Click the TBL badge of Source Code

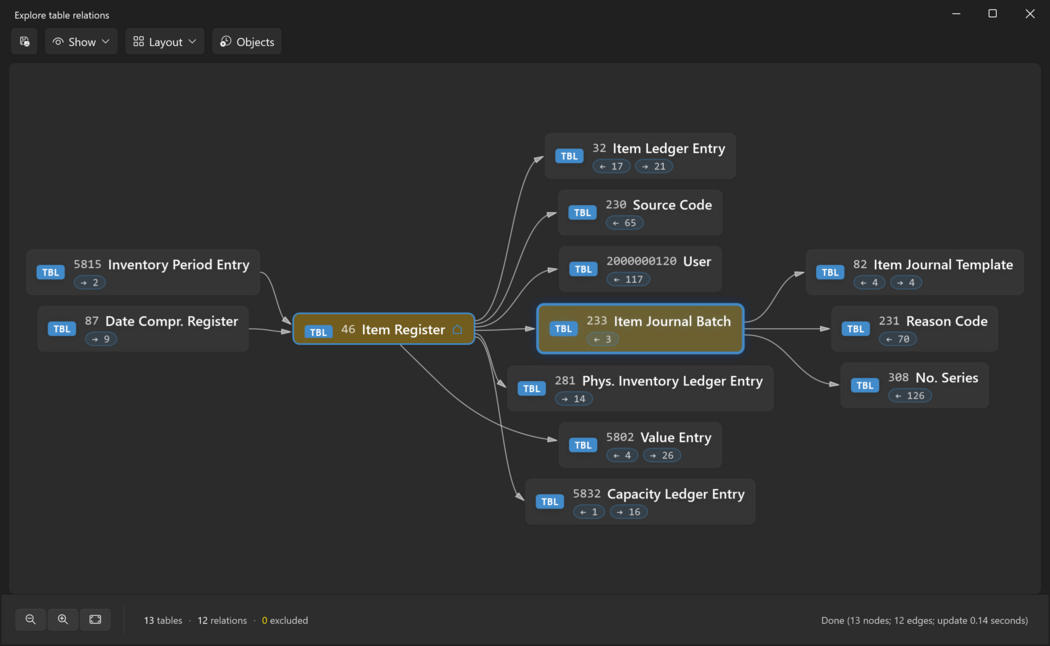[583, 212]
